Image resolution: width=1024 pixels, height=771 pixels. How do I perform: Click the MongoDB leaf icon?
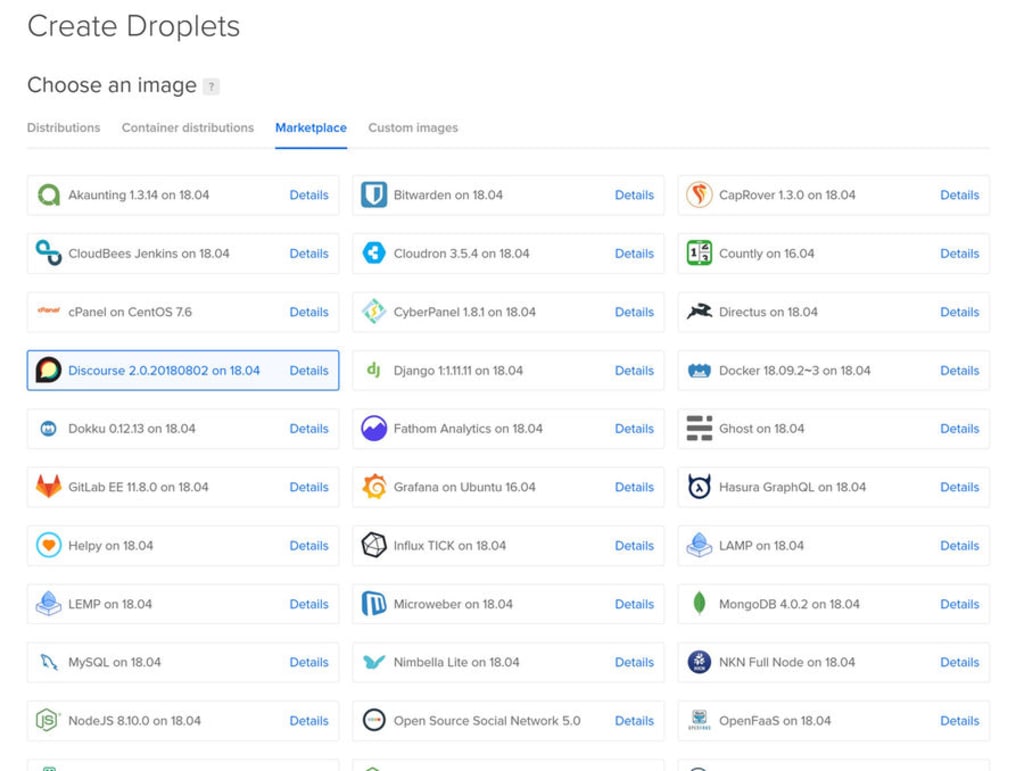pos(699,603)
